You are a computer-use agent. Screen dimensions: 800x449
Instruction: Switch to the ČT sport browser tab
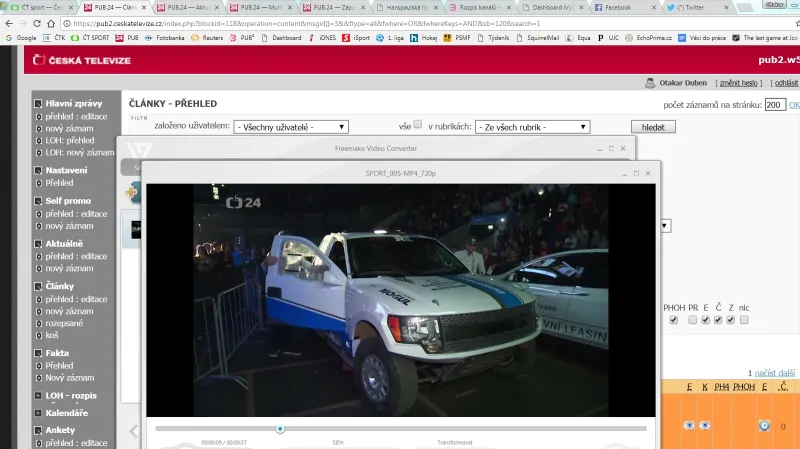pos(40,7)
